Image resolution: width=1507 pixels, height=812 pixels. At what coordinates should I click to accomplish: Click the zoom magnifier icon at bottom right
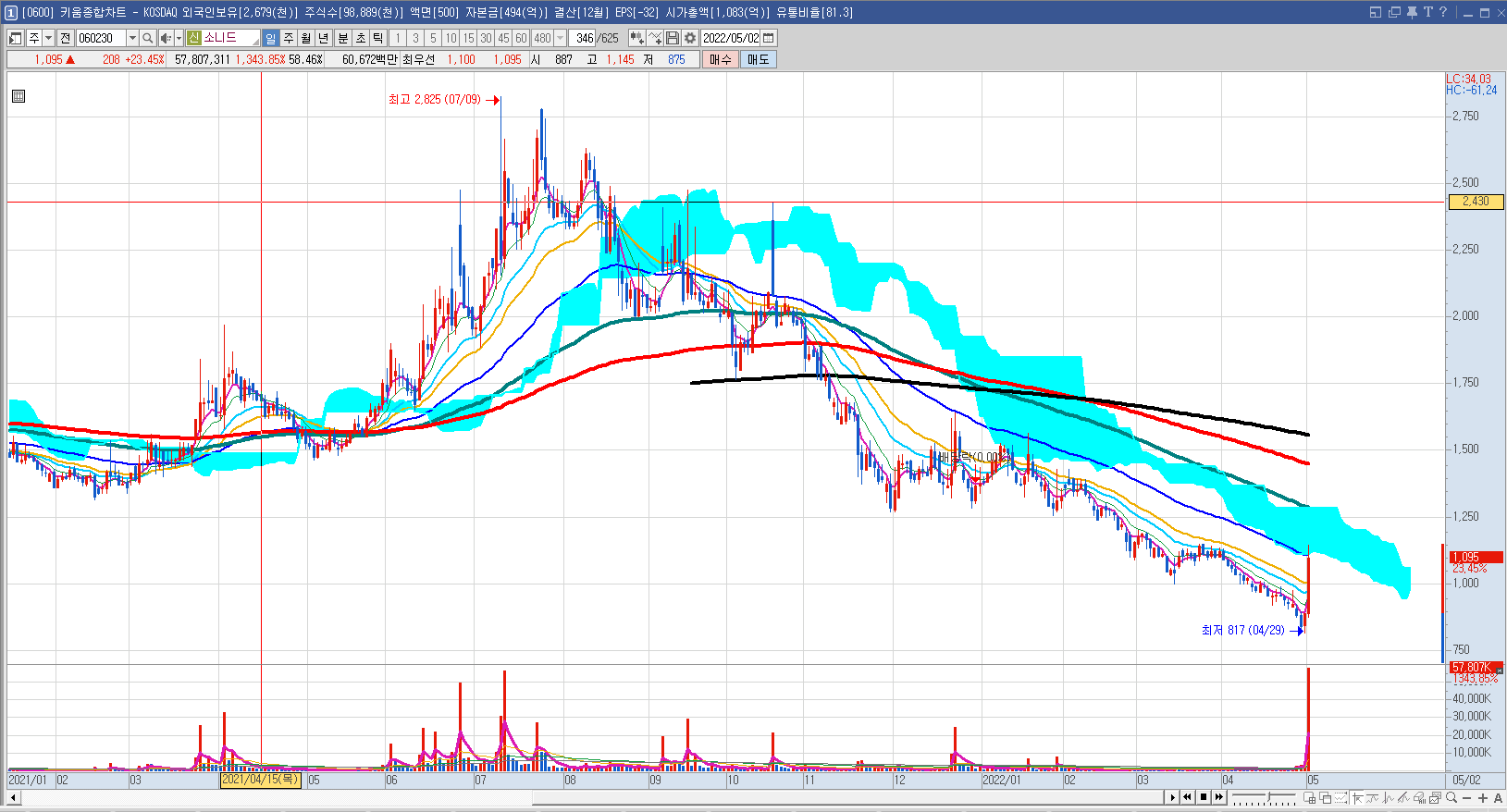[1451, 797]
